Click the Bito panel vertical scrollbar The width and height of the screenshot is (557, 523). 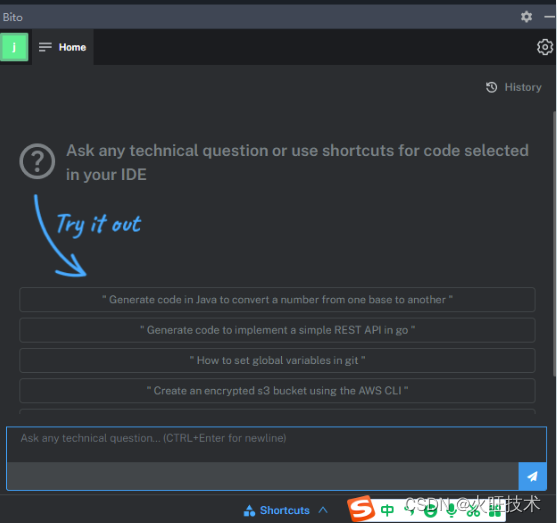[554, 243]
